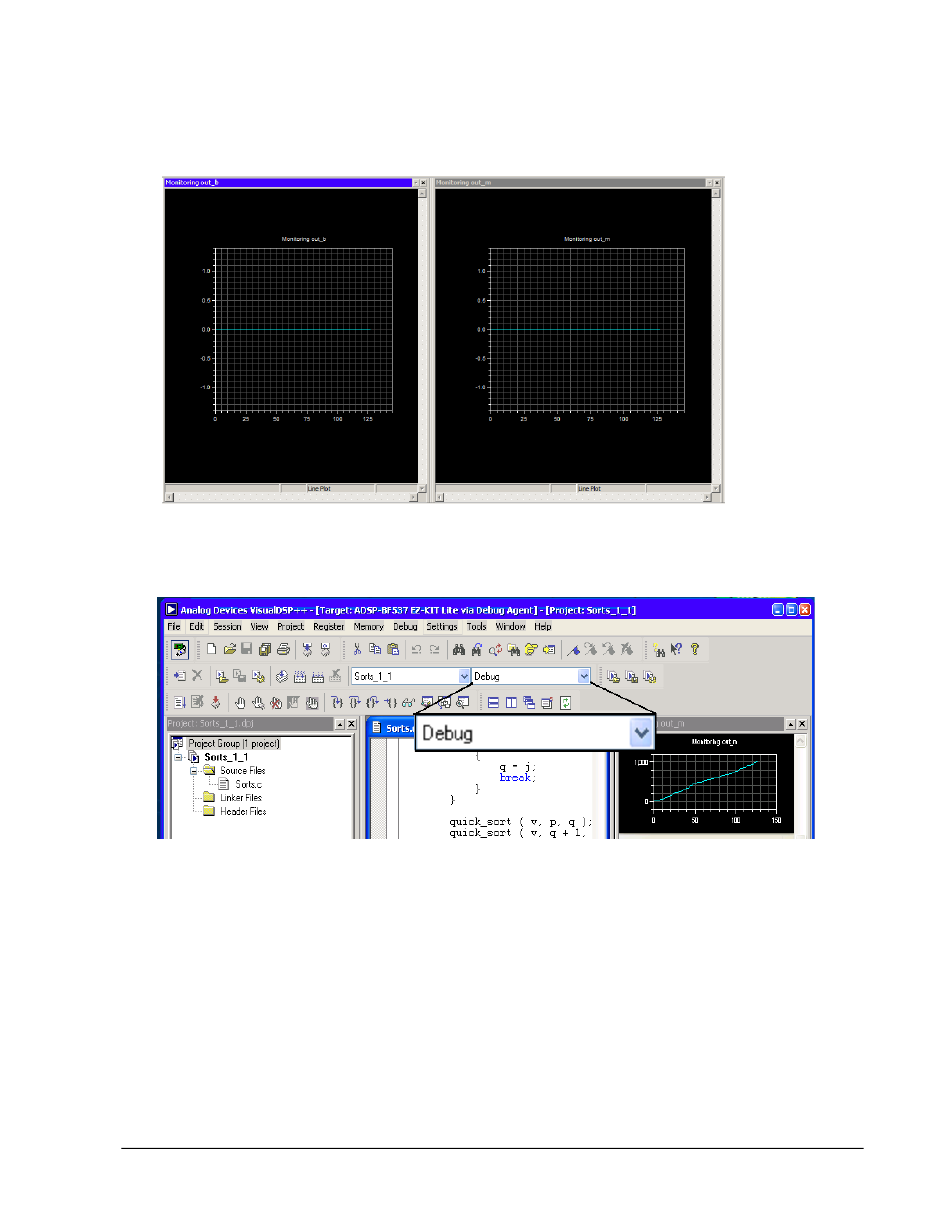
Task: Click the Run program icon on debug toolbar
Action: click(180, 703)
